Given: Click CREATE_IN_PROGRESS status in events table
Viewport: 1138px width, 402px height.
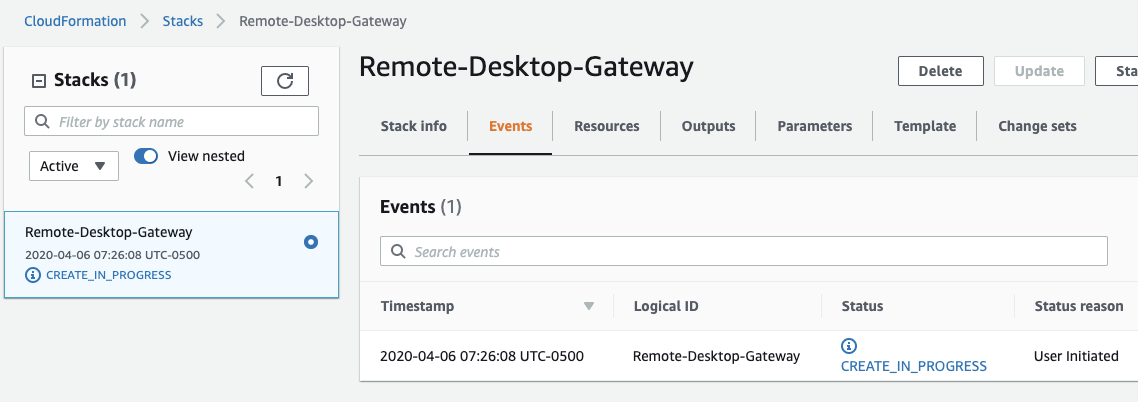Looking at the screenshot, I should pyautogui.click(x=914, y=366).
